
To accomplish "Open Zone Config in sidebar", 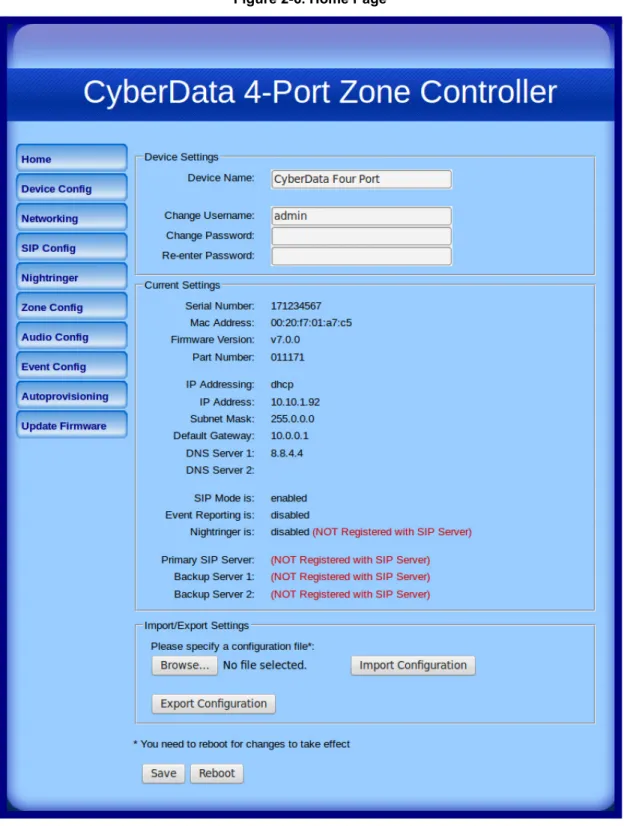I will pos(72,306).
